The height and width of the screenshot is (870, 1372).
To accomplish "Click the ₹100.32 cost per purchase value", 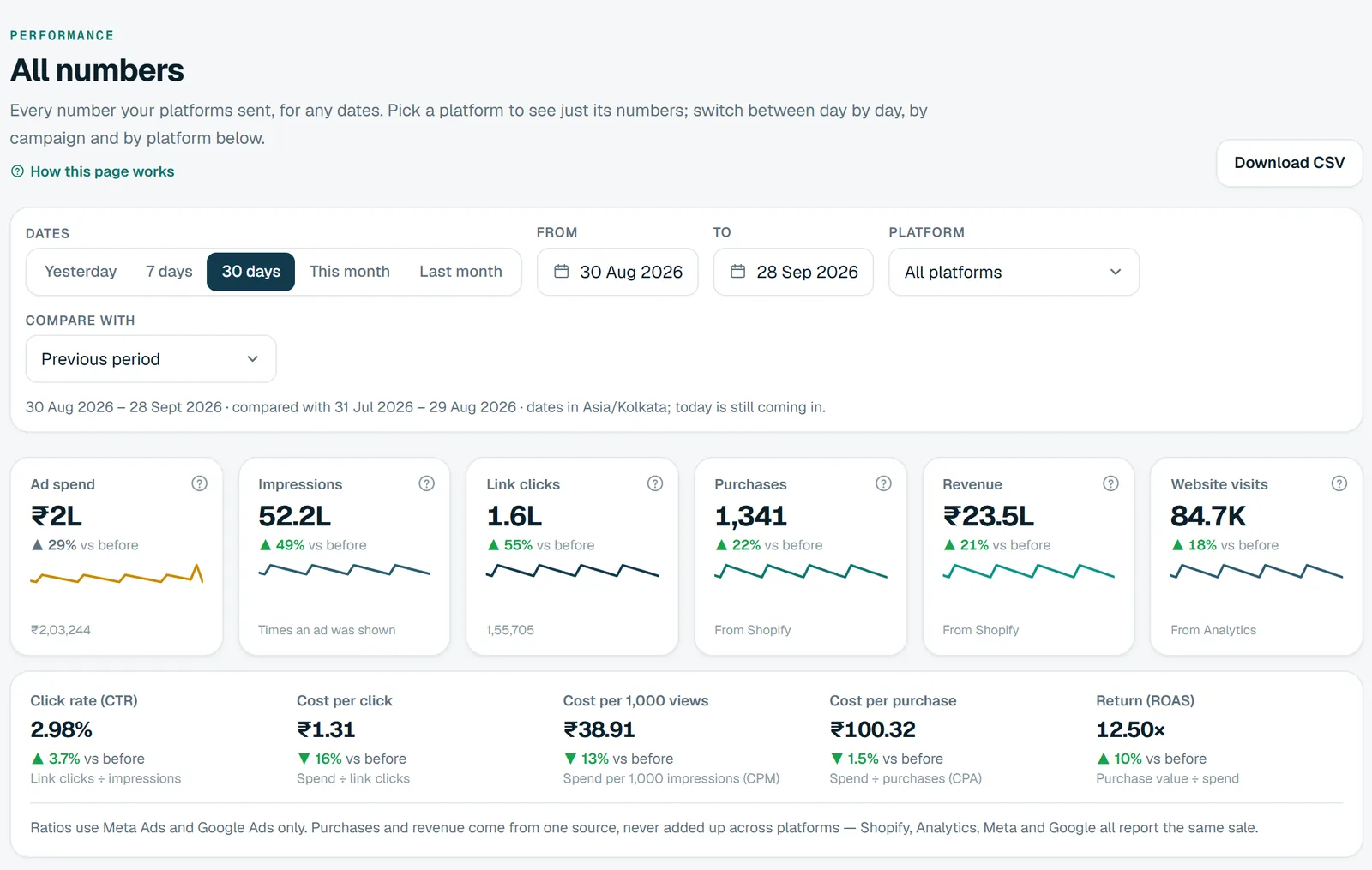I will pyautogui.click(x=872, y=729).
